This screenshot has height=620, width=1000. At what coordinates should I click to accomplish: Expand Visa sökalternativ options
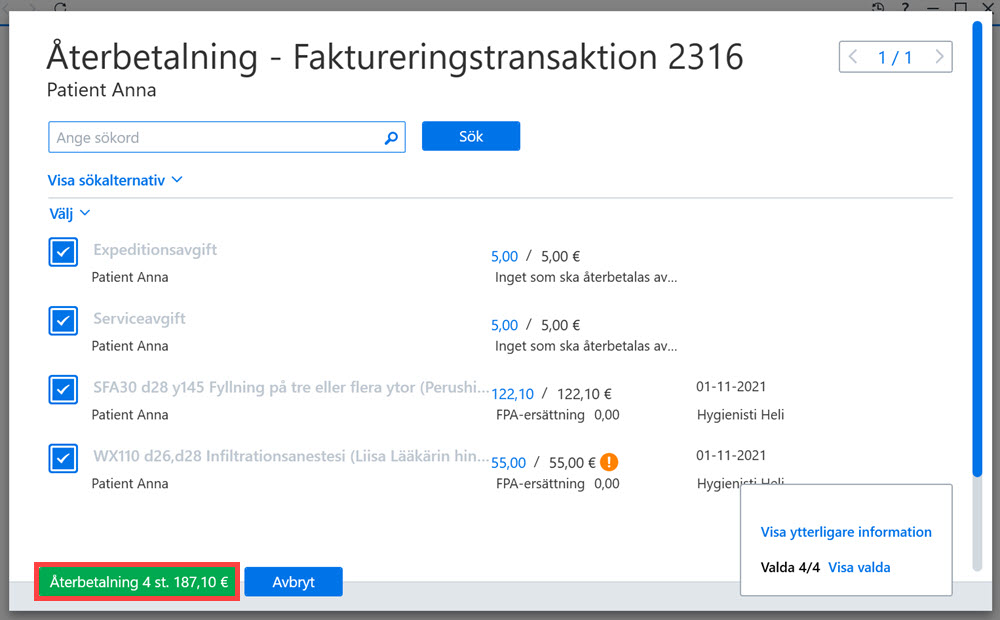click(x=115, y=181)
